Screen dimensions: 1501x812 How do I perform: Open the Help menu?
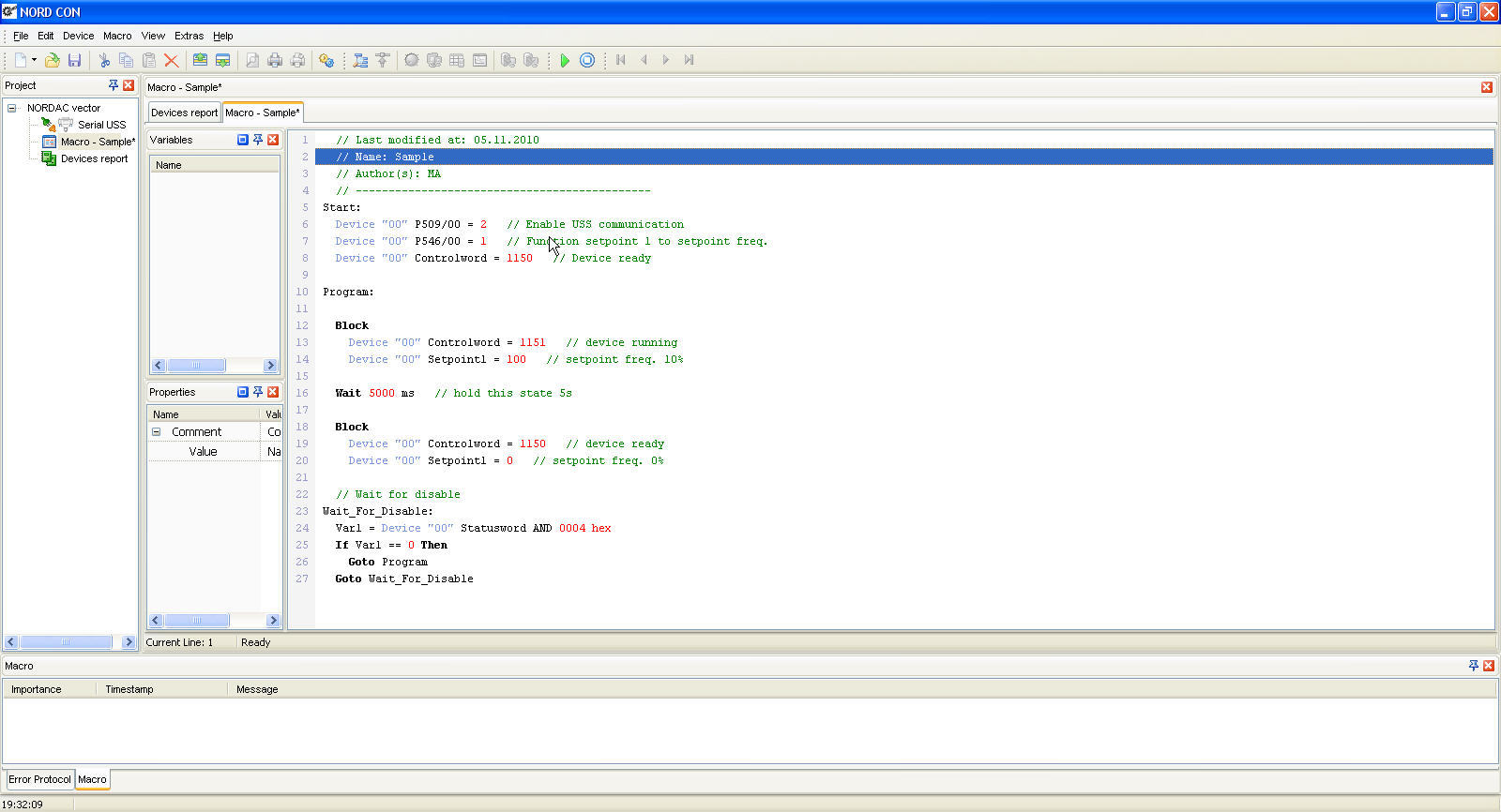tap(223, 36)
